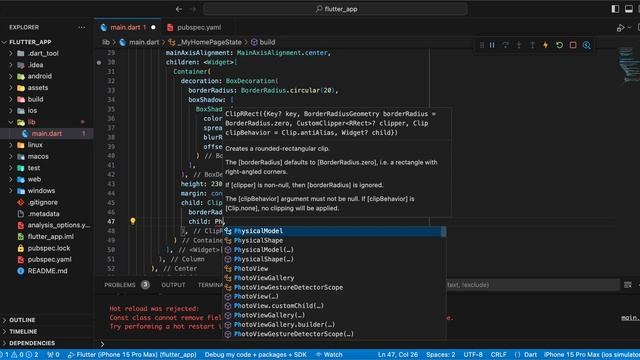Click the debug console filter input

(533, 285)
